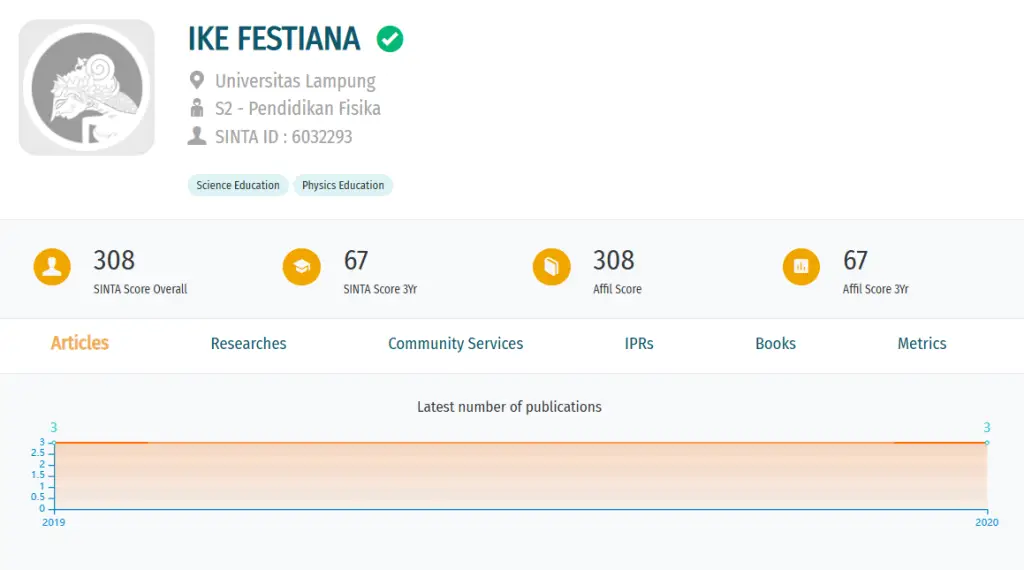Click the green verified checkmark badge
The width and height of the screenshot is (1024, 570).
coord(390,39)
